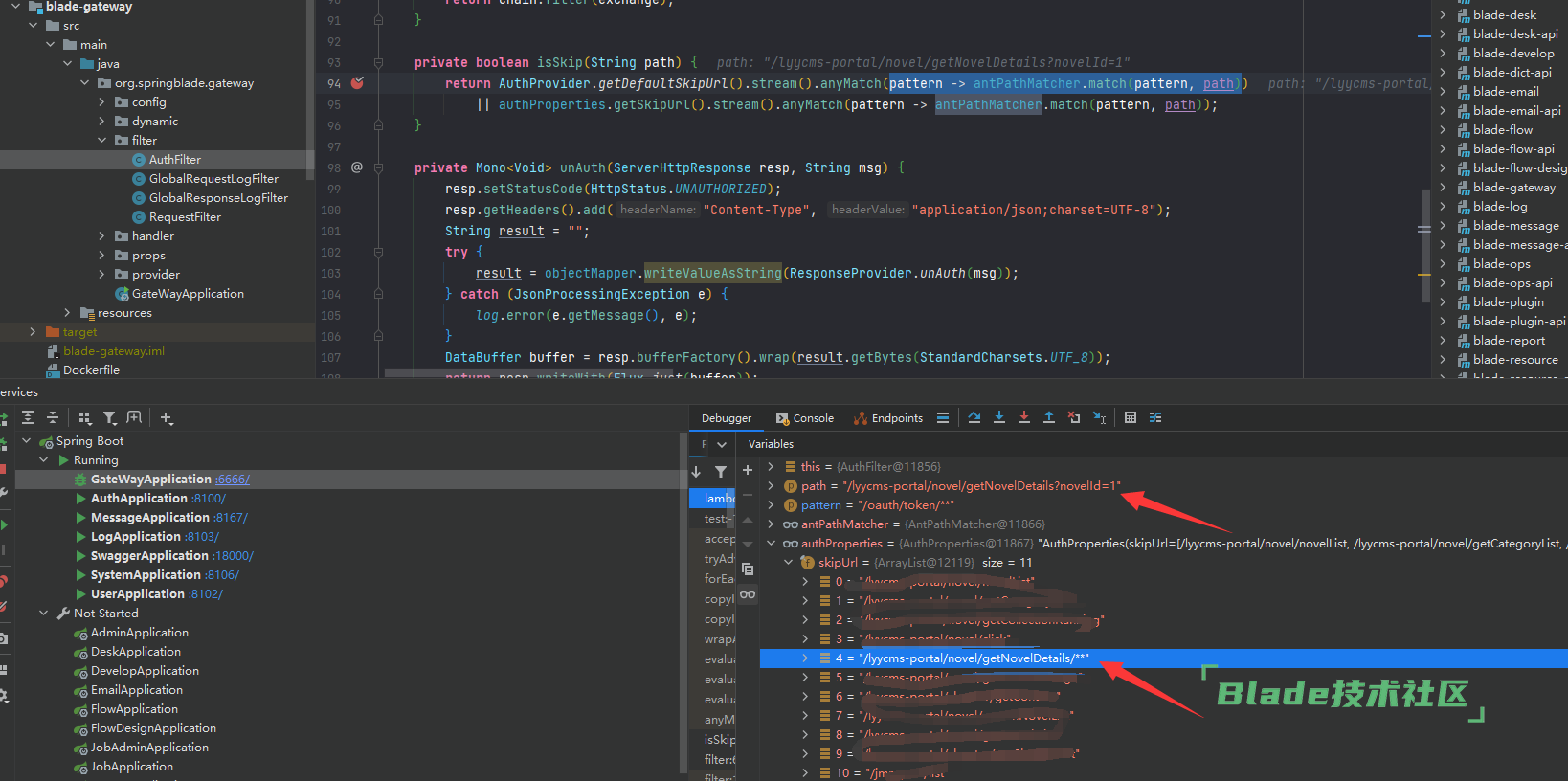Open the frames thread dropdown chevron
1568x781 pixels.
[x=722, y=444]
